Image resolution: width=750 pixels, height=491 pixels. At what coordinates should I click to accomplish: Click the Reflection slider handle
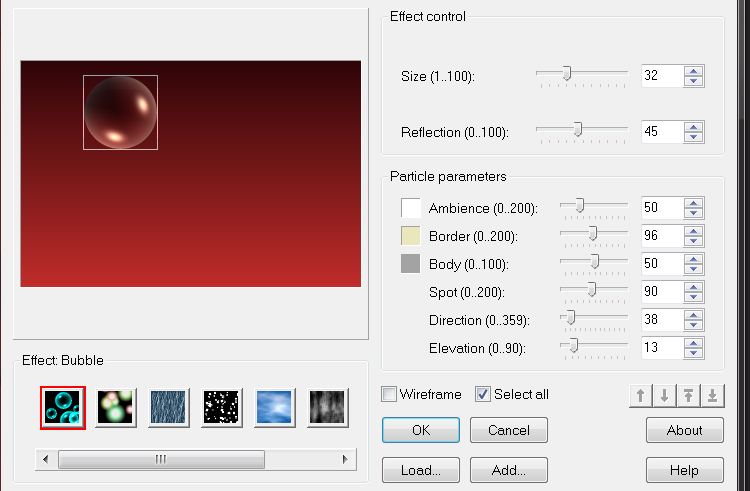578,129
